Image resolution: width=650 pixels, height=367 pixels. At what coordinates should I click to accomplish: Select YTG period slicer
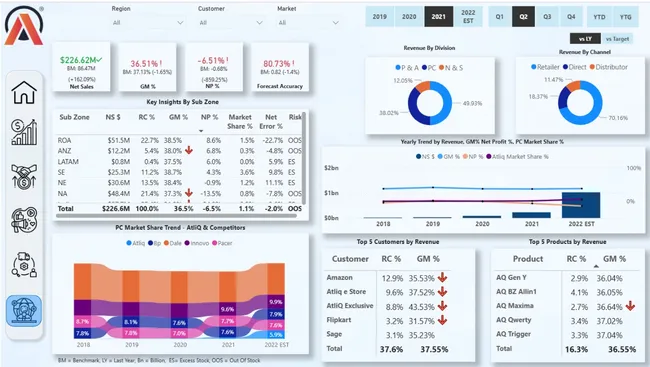(x=626, y=17)
